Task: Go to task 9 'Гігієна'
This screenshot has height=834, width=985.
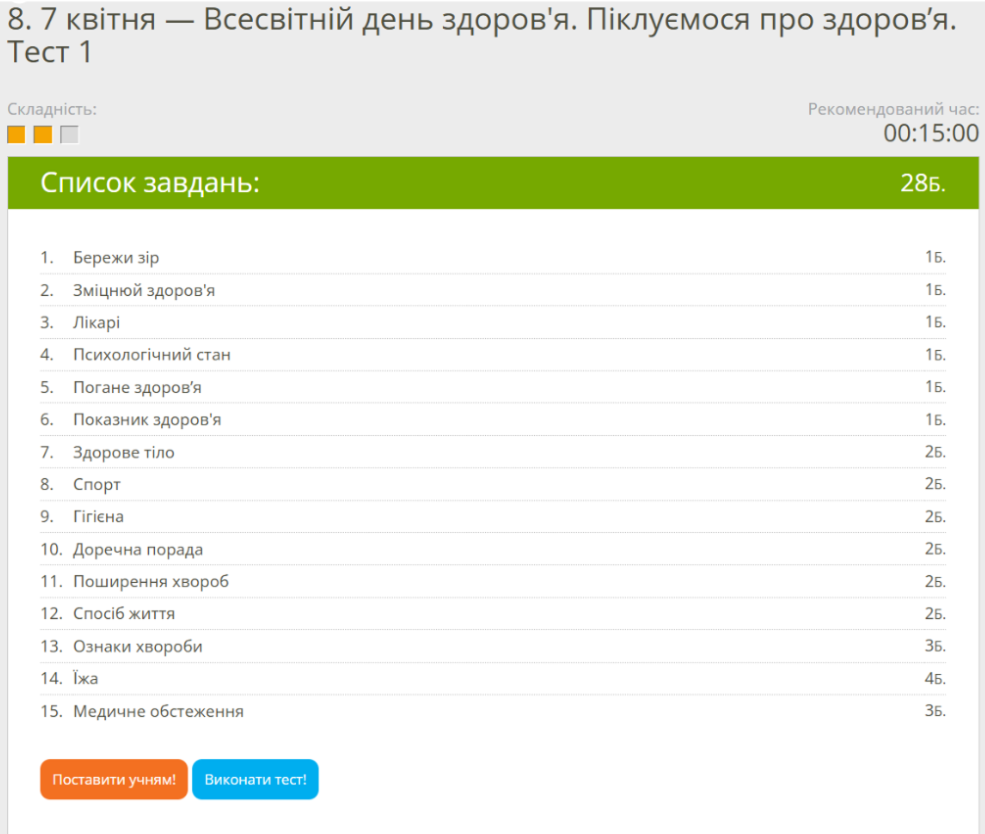Action: (98, 517)
